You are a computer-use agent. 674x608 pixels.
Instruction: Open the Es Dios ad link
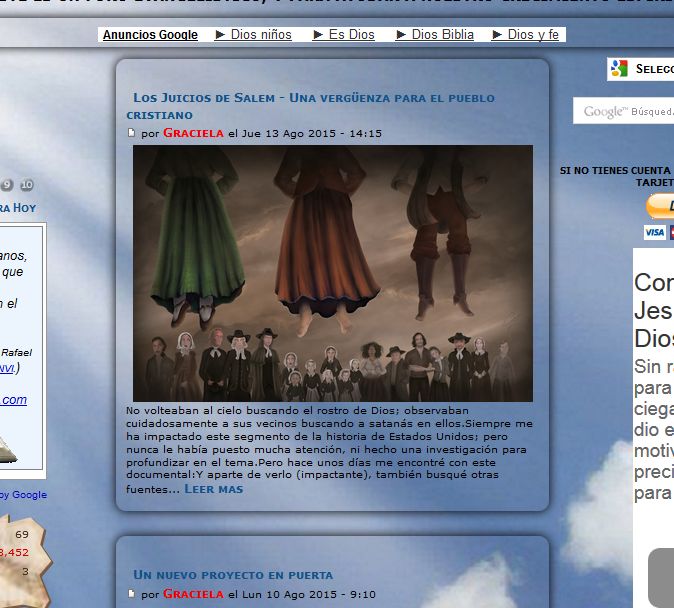click(x=343, y=35)
